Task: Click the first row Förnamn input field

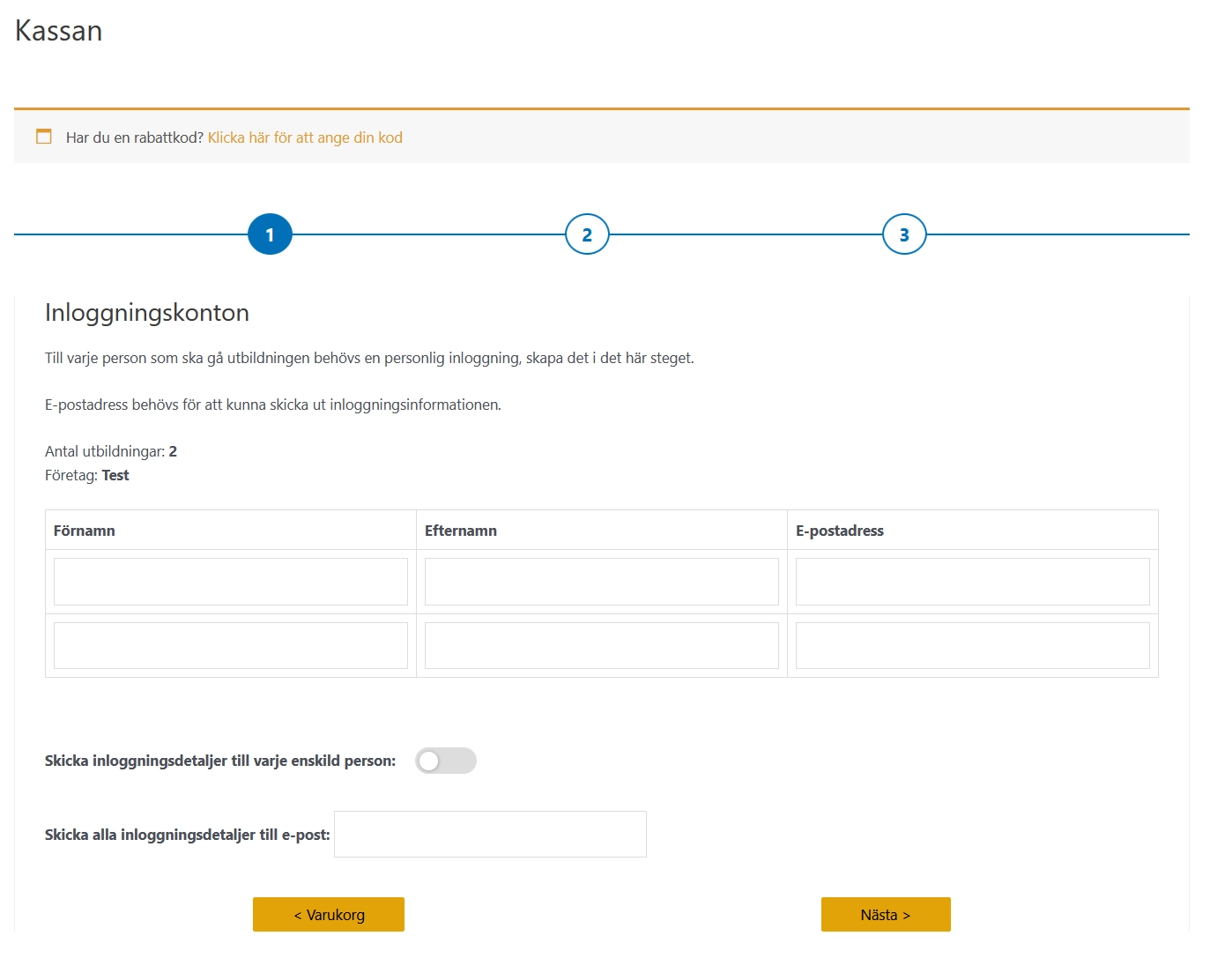Action: click(x=230, y=581)
